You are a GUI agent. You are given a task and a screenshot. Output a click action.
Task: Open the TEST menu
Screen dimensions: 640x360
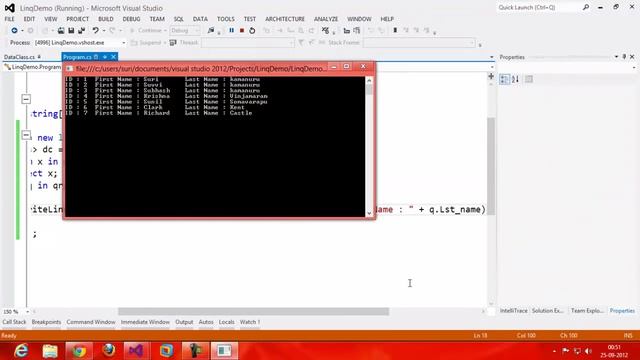[x=250, y=19]
